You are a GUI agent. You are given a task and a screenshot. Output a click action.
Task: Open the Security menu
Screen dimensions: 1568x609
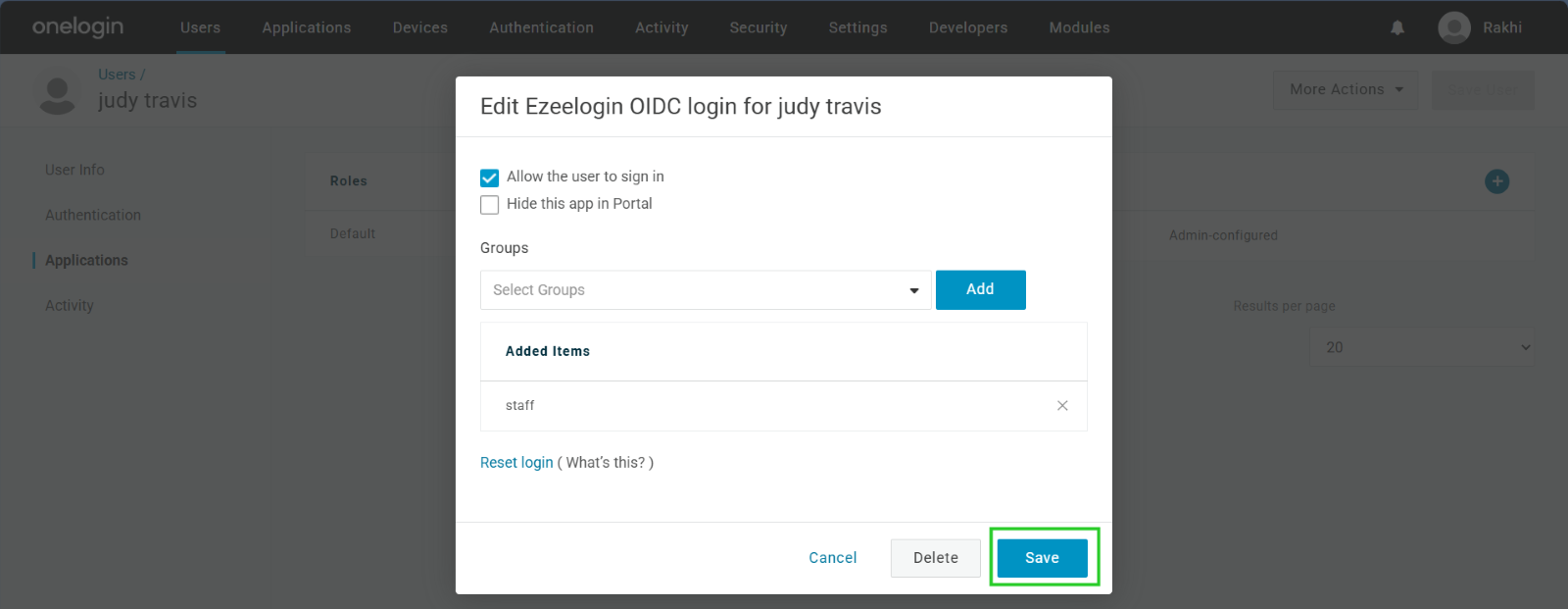[x=759, y=27]
